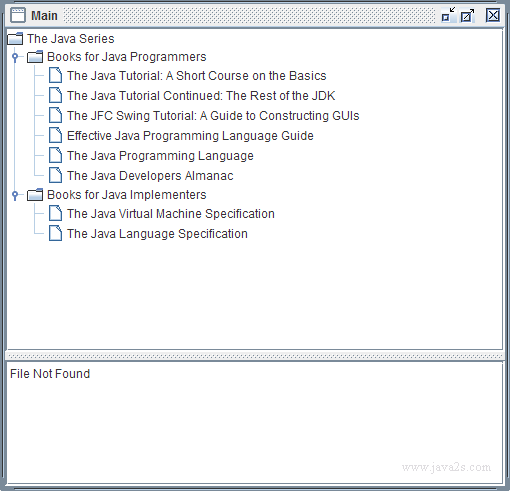Collapse the Books for Java Implementers node handle
Image resolution: width=510 pixels, height=491 pixels.
(x=15, y=195)
